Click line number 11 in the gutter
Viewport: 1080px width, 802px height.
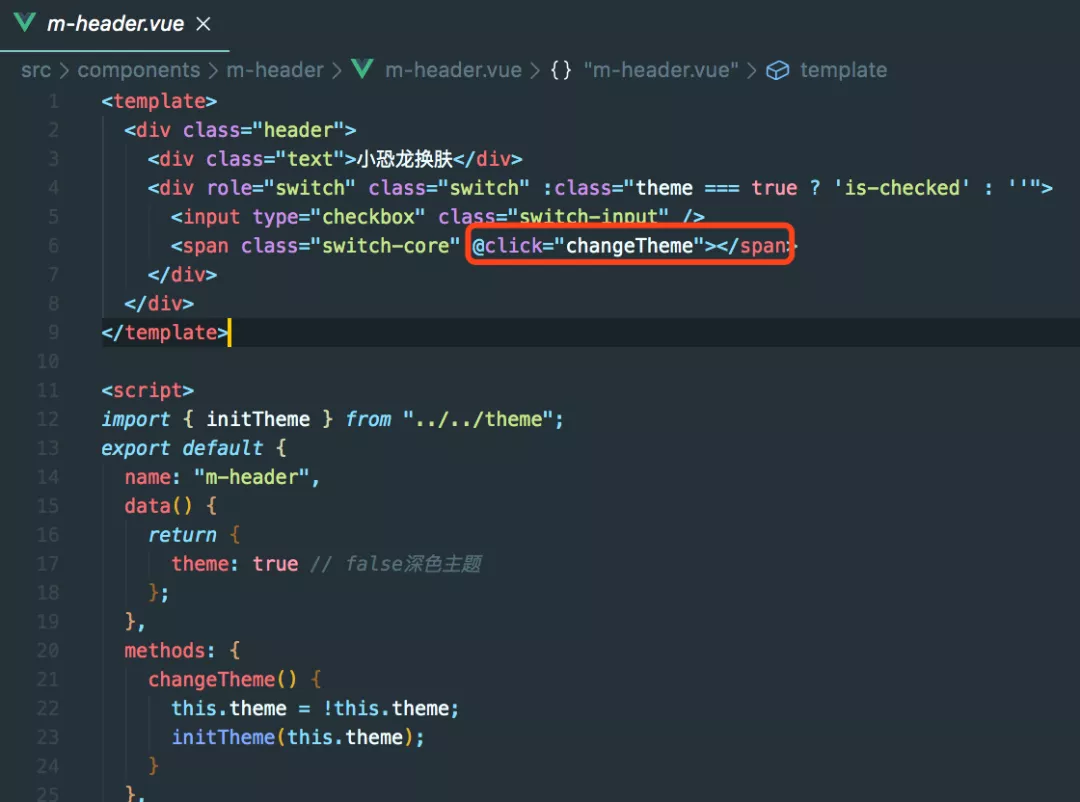point(48,391)
